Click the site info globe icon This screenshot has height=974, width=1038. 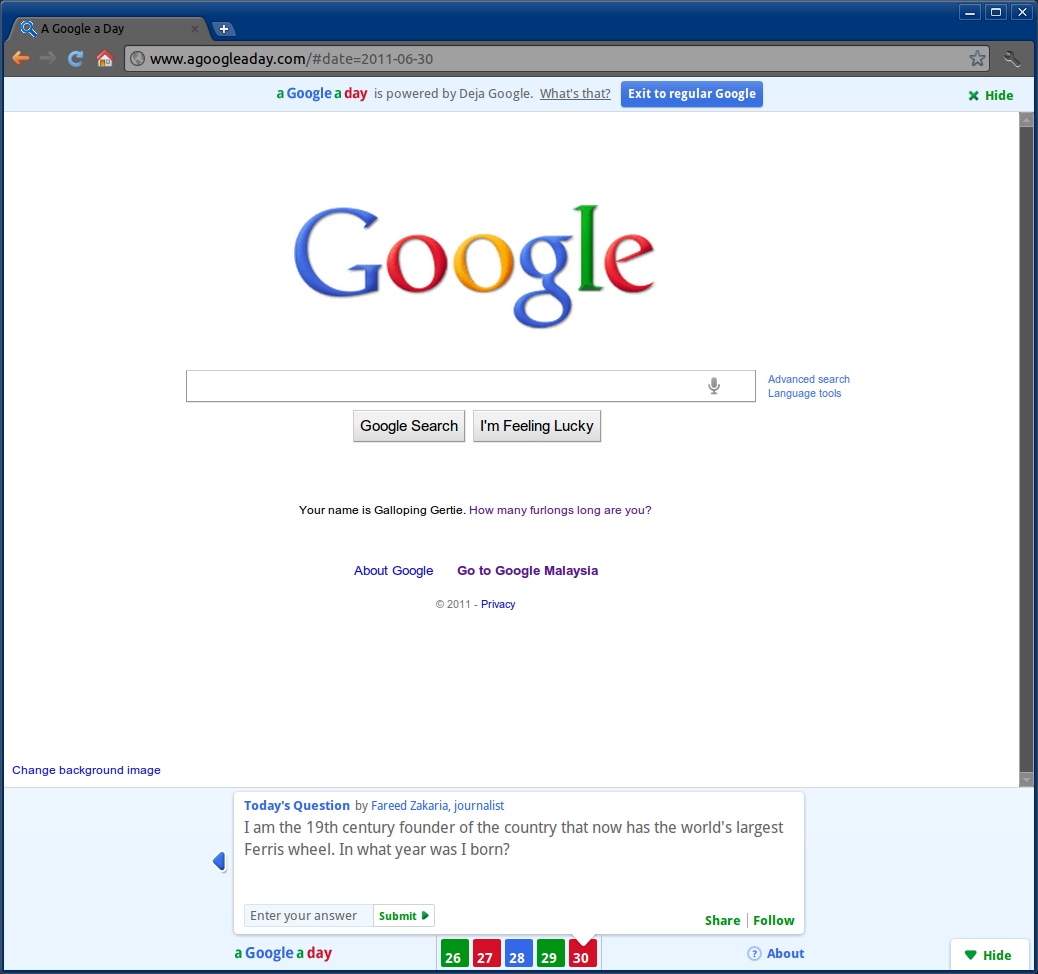(x=138, y=58)
